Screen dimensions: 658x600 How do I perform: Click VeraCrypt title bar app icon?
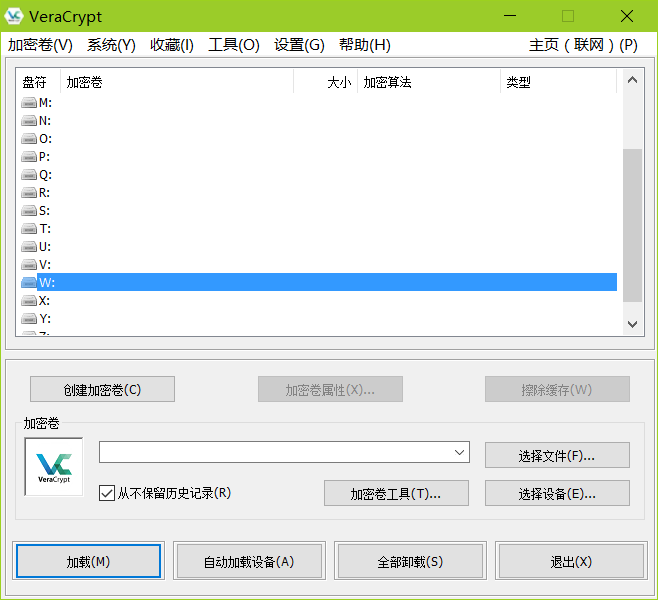point(15,17)
